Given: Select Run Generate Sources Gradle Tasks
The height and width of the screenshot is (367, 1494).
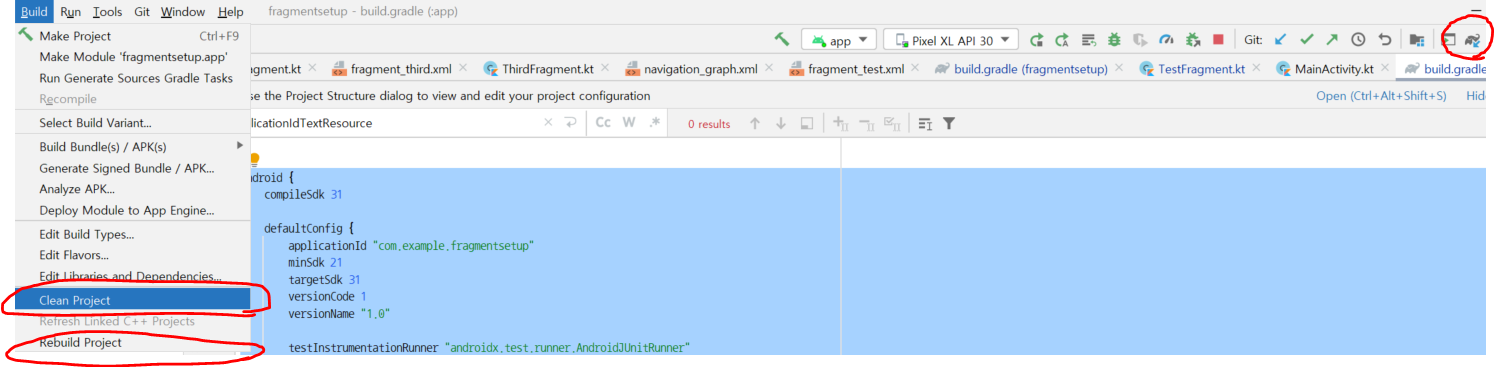Looking at the screenshot, I should point(133,78).
